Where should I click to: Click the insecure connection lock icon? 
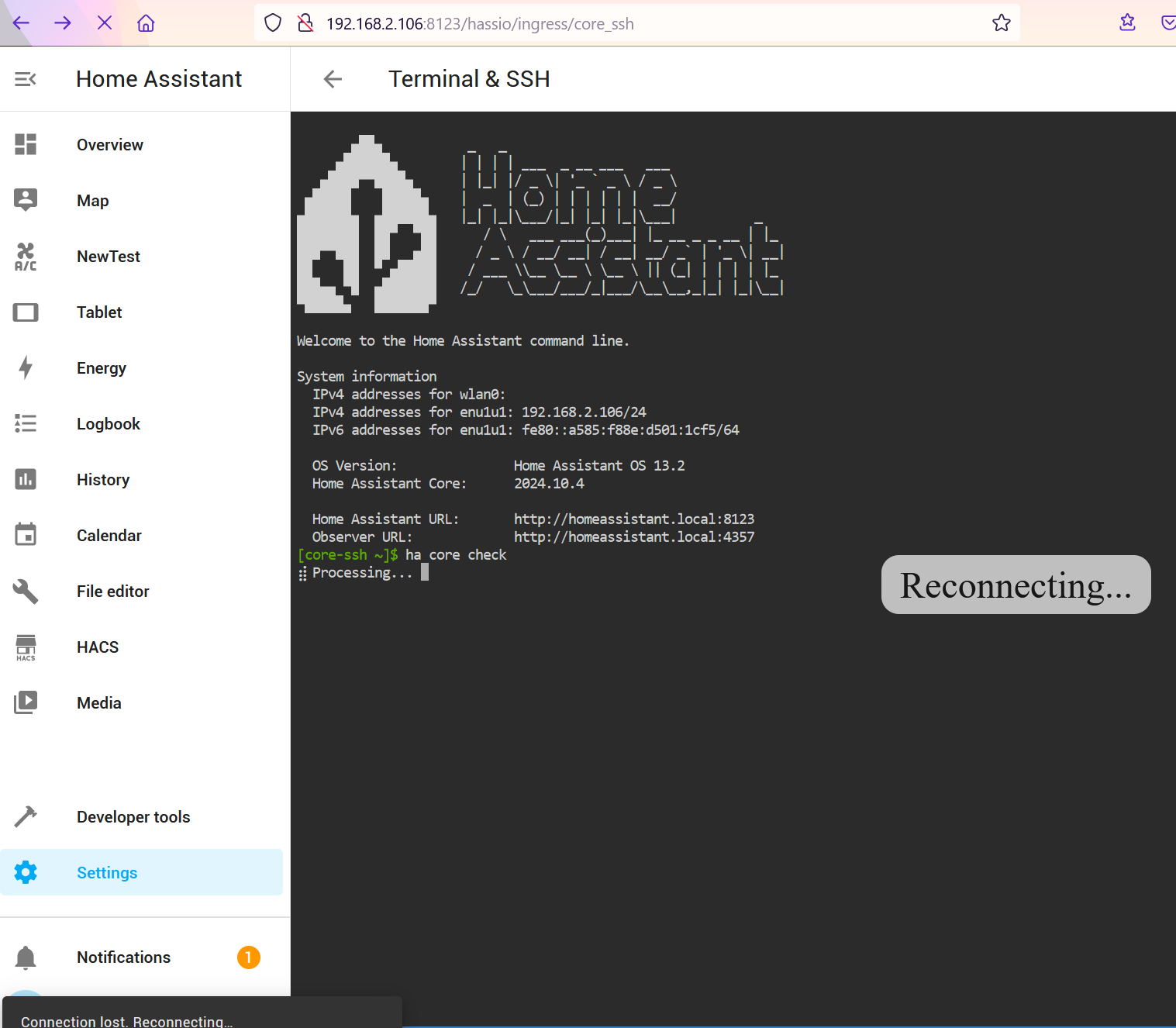point(305,23)
